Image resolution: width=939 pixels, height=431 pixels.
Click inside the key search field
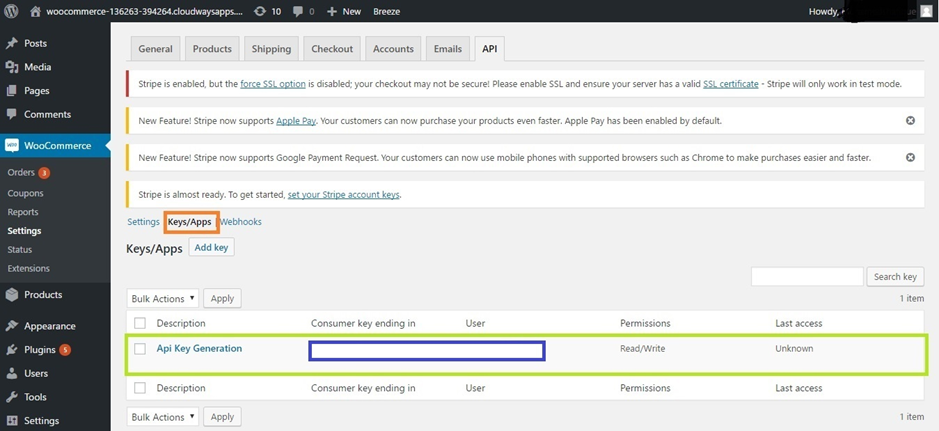point(807,277)
